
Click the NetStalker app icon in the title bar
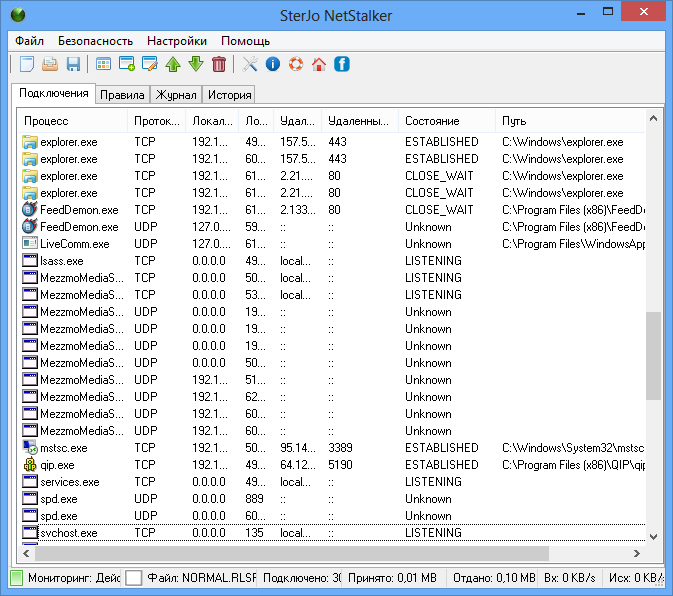18,15
